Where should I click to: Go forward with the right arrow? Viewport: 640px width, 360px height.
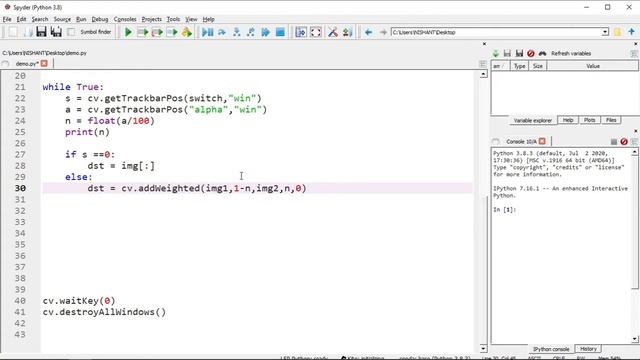pyautogui.click(x=383, y=32)
